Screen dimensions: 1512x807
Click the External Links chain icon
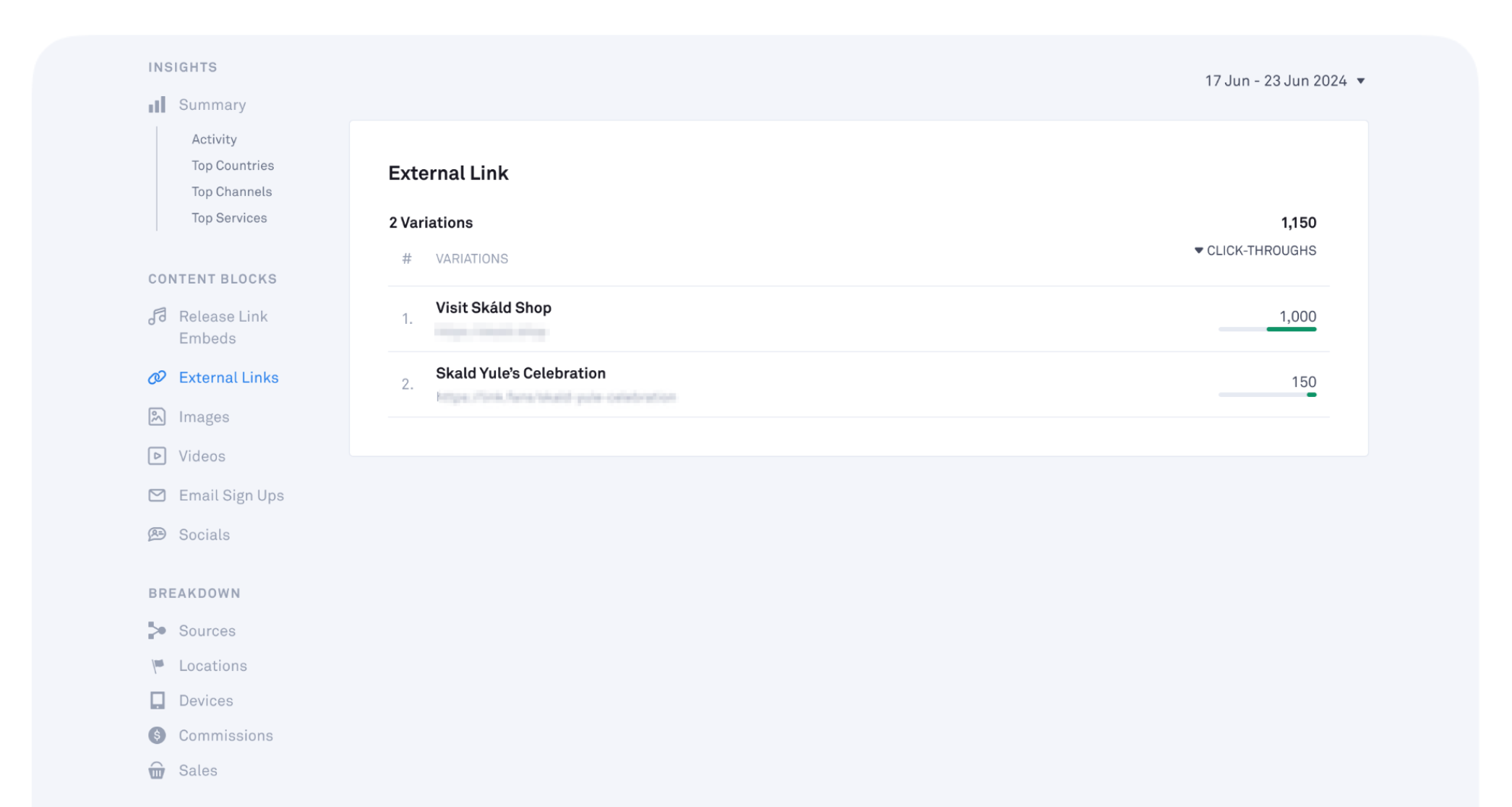157,377
